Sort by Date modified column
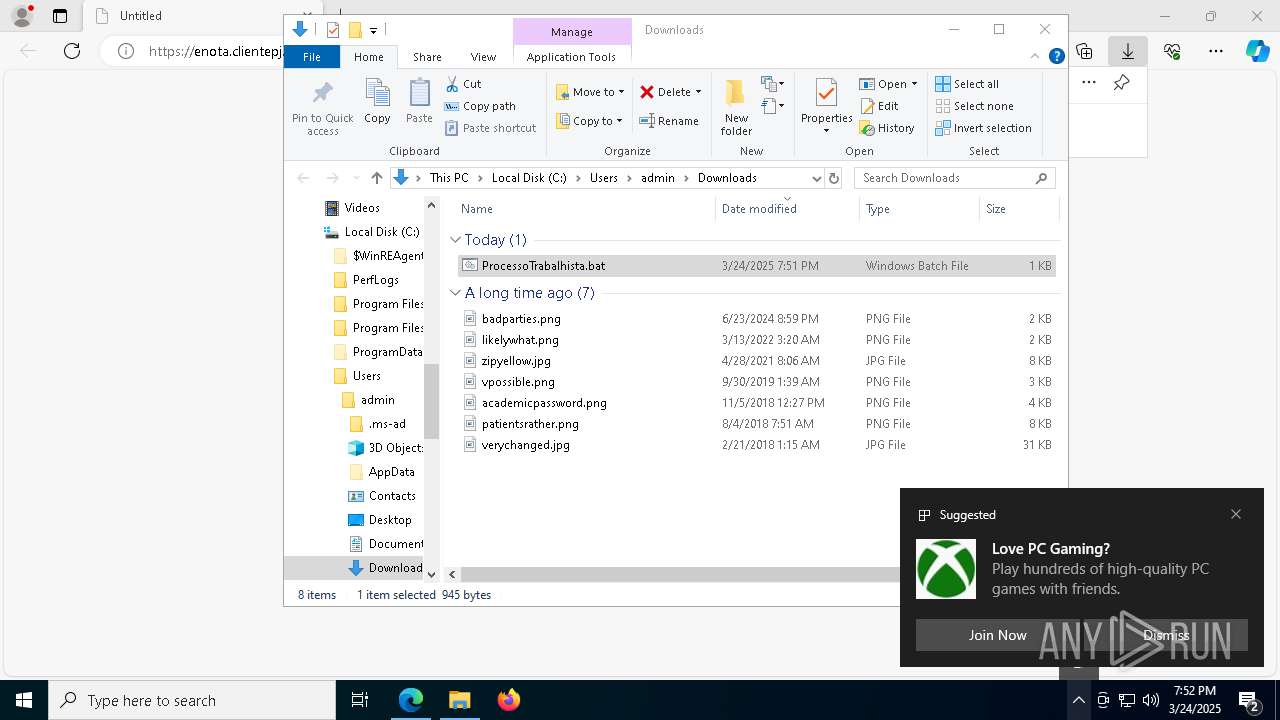 click(787, 208)
